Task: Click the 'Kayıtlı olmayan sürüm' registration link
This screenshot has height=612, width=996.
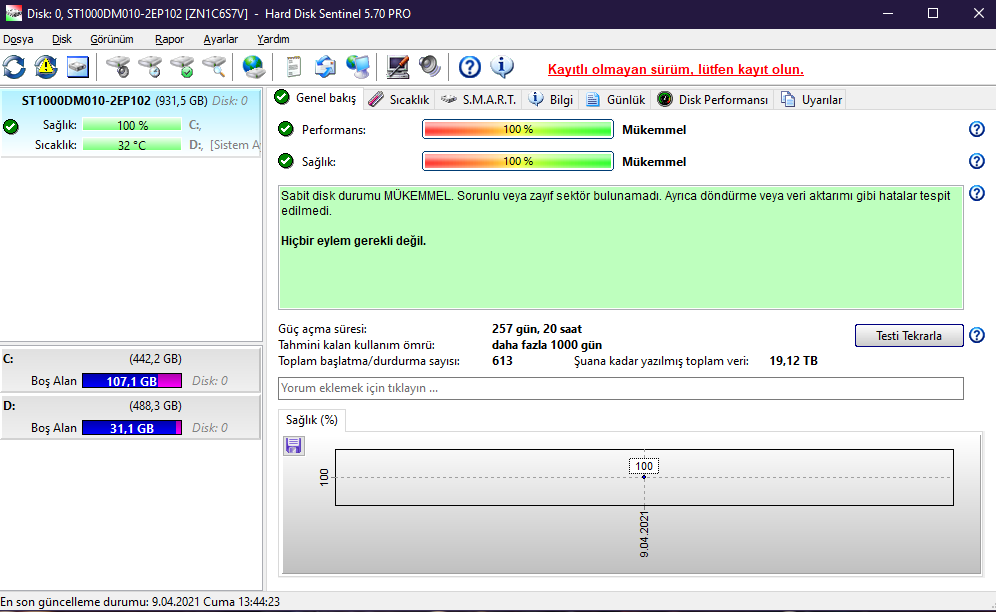Action: pos(676,69)
